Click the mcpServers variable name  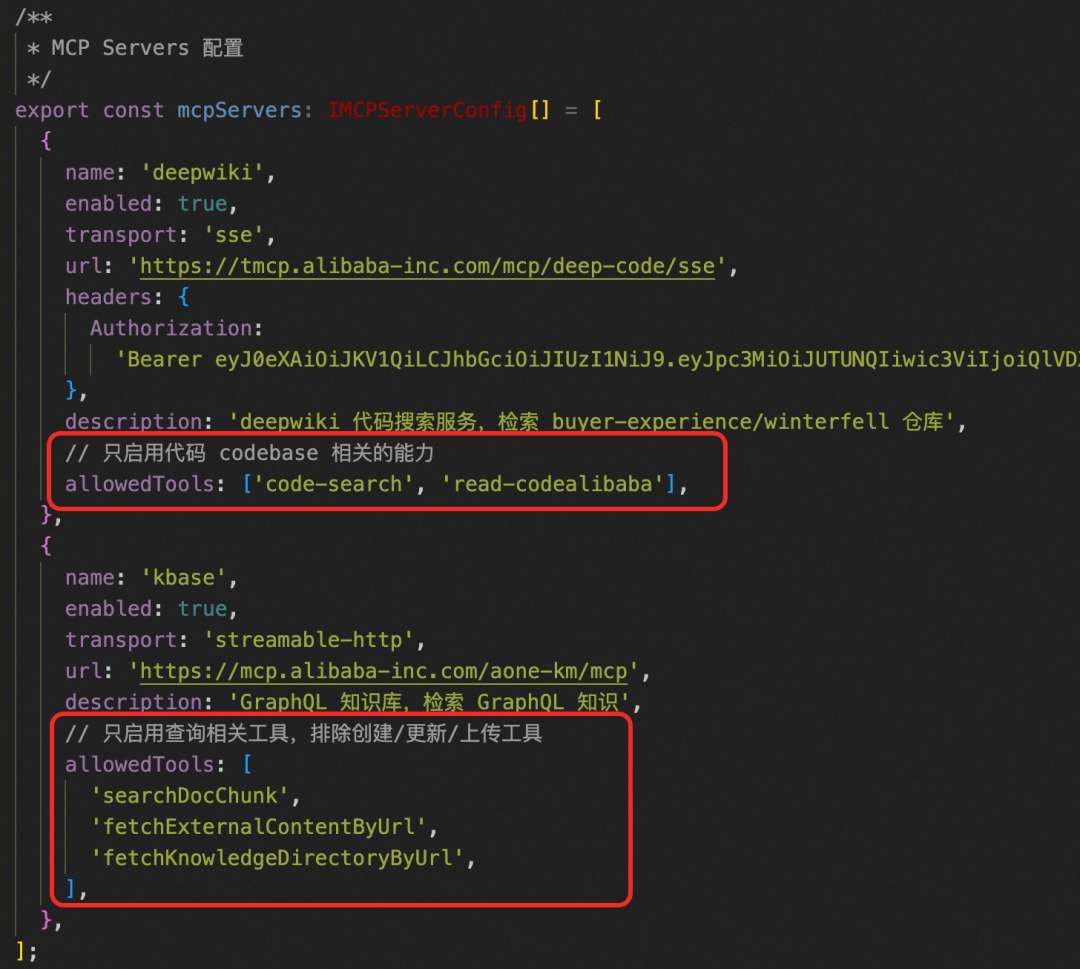[240, 110]
